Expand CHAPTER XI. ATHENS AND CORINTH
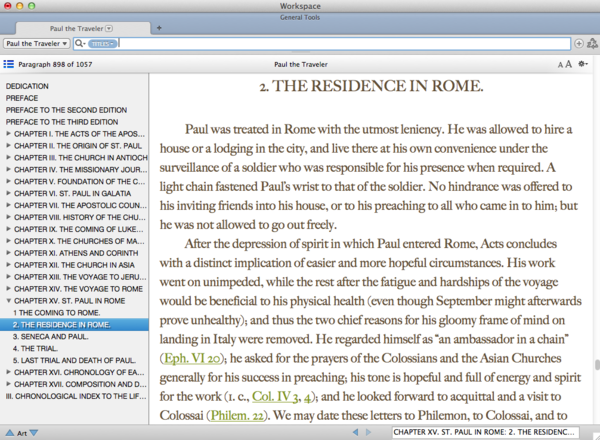 (x=8, y=253)
